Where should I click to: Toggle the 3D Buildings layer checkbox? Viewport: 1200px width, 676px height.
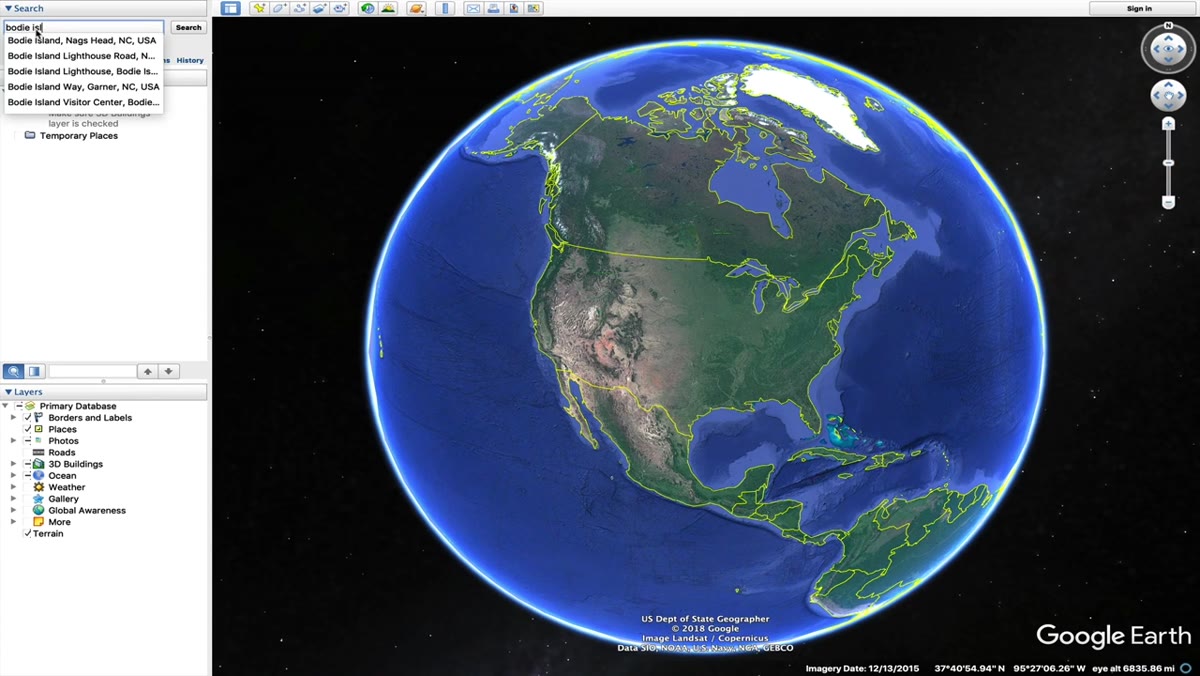click(28, 464)
